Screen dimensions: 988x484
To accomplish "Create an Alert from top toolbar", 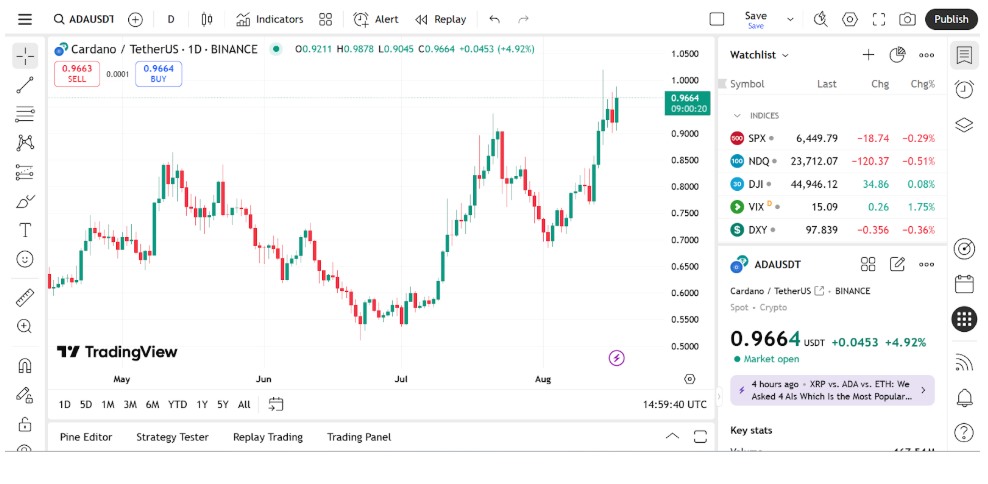I will pyautogui.click(x=376, y=19).
